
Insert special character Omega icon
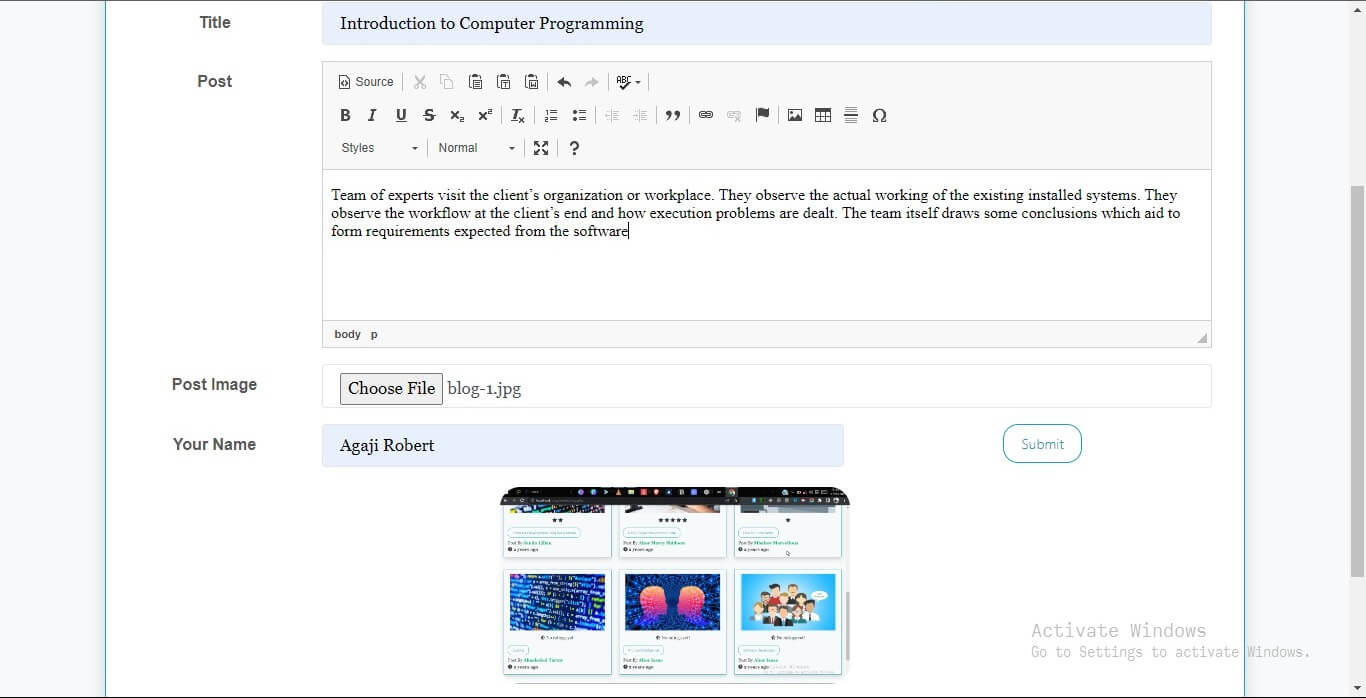[x=879, y=116]
